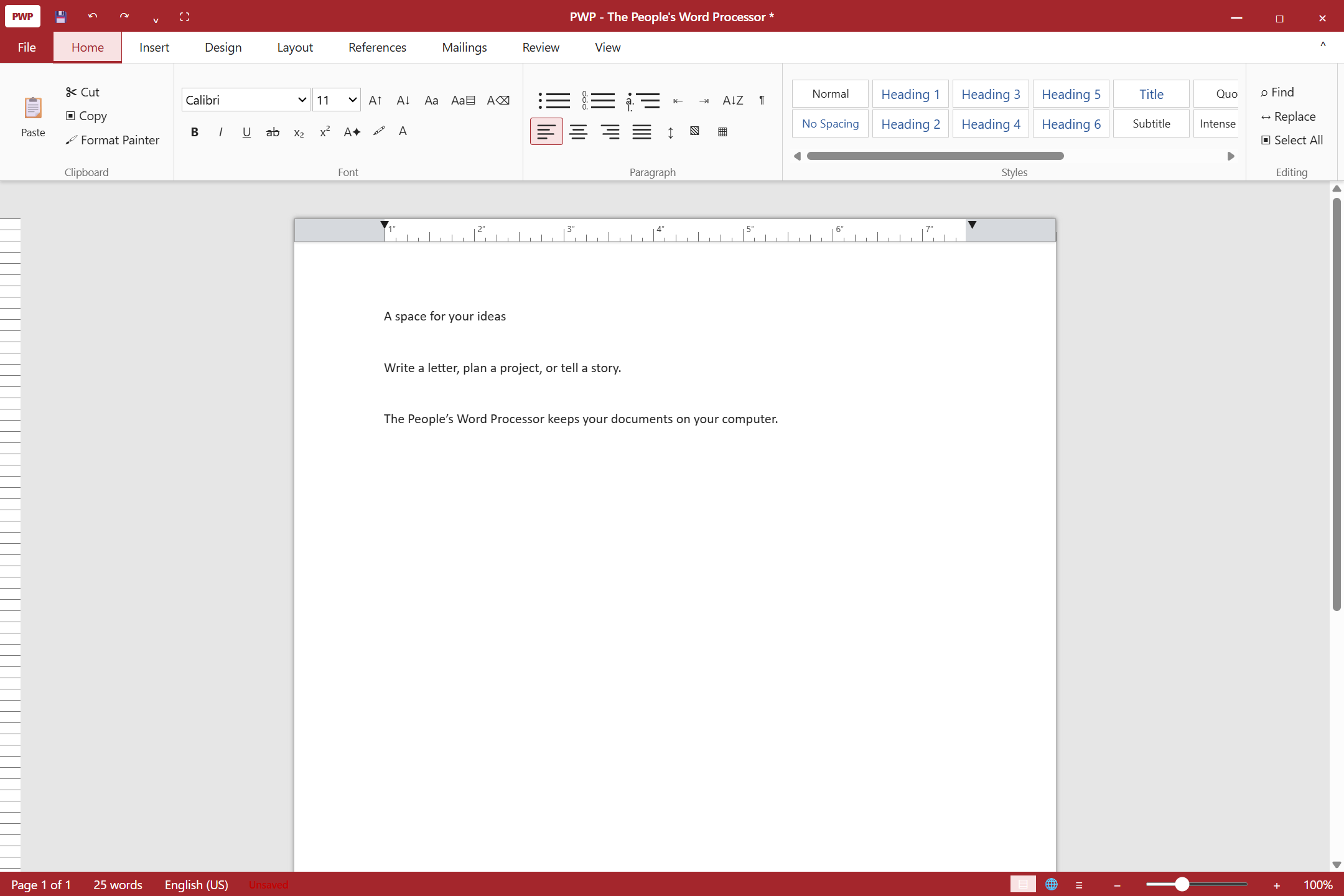Activate Format Painter

[x=113, y=140]
